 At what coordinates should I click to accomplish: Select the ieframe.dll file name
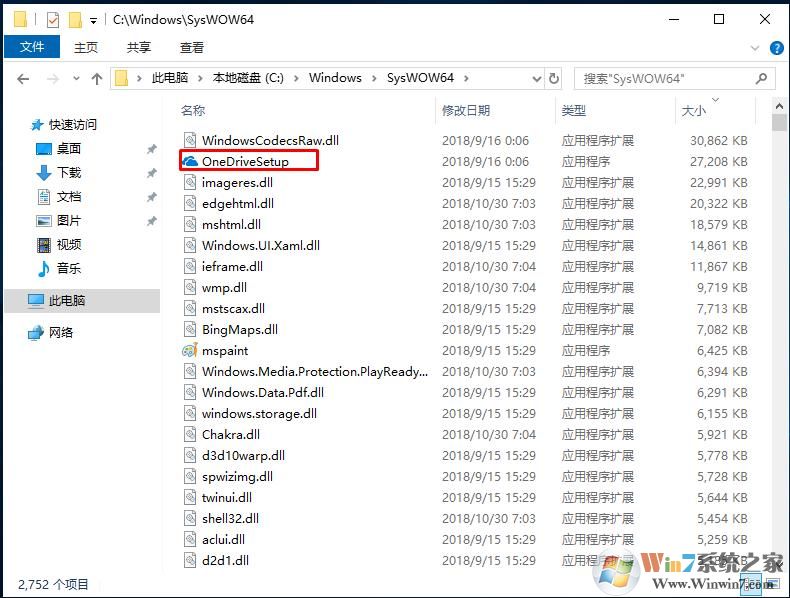pos(232,266)
